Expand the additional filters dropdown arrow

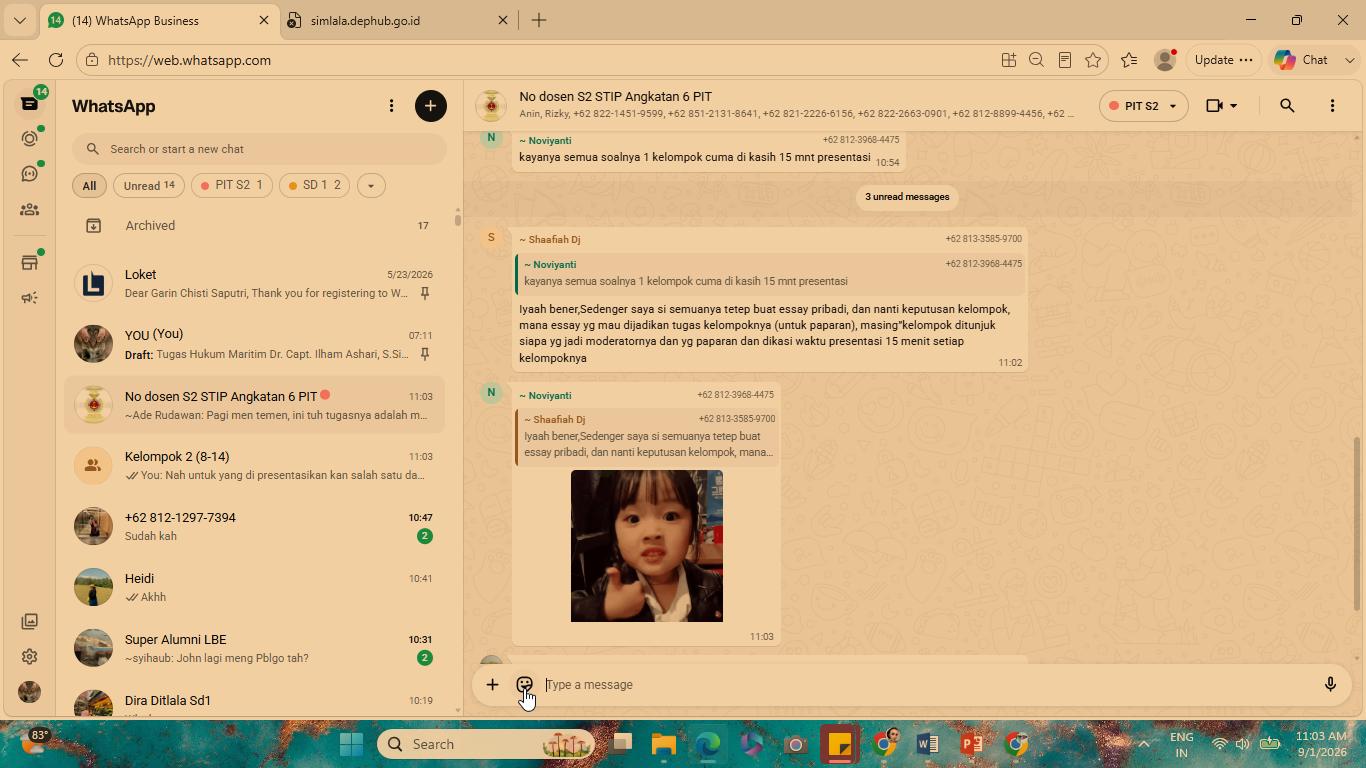click(371, 185)
